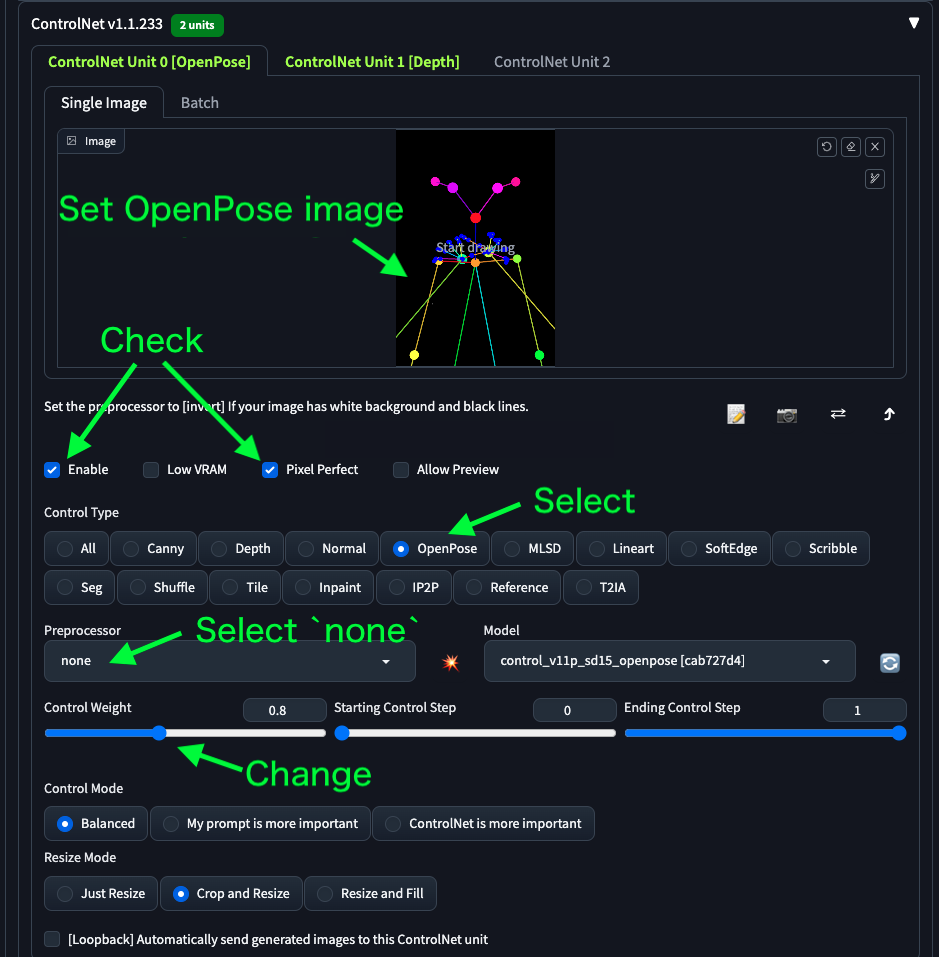This screenshot has width=939, height=957.
Task: Select the OpenPose control type
Action: 435,549
